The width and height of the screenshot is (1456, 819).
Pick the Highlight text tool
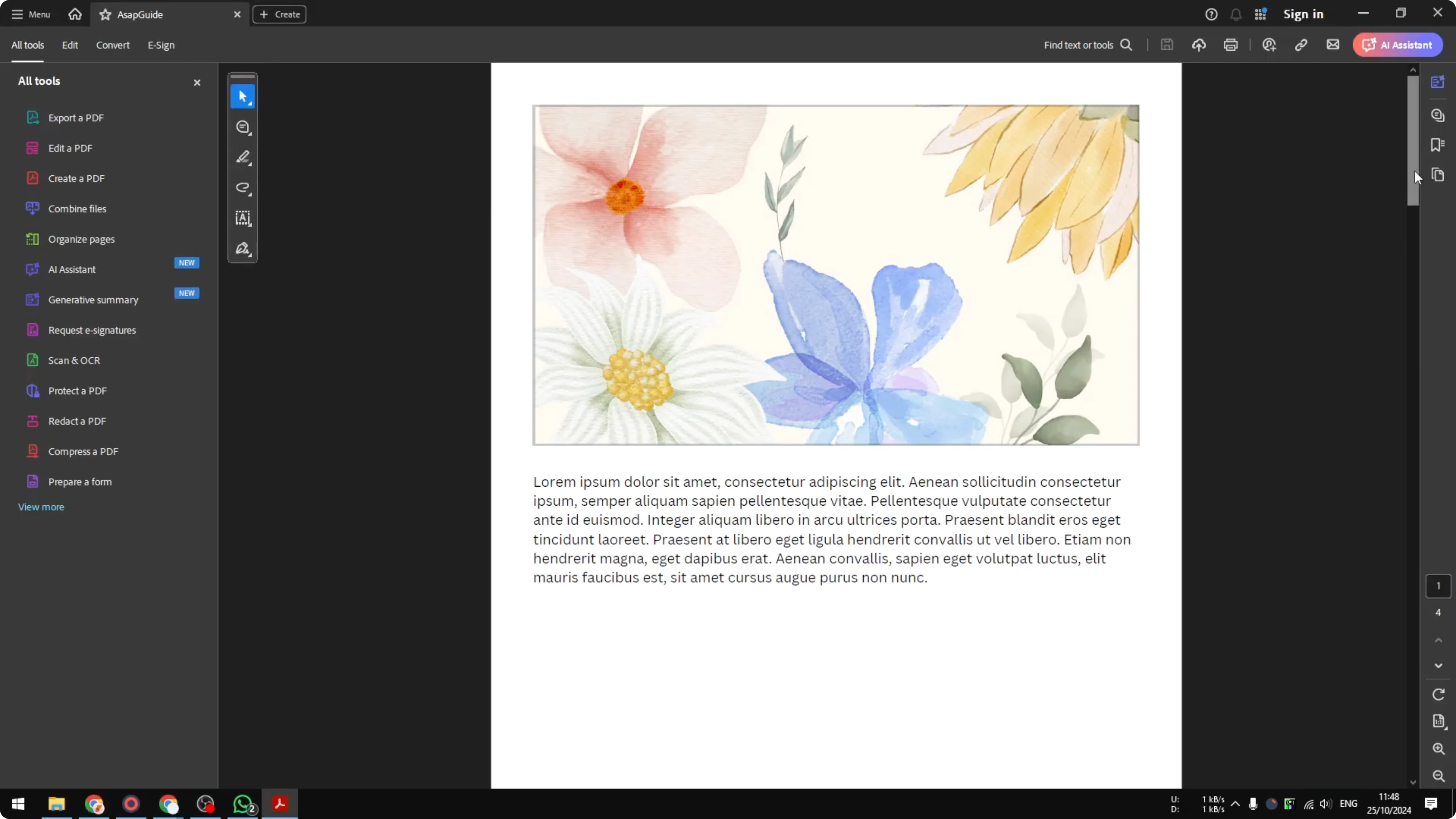coord(243,158)
